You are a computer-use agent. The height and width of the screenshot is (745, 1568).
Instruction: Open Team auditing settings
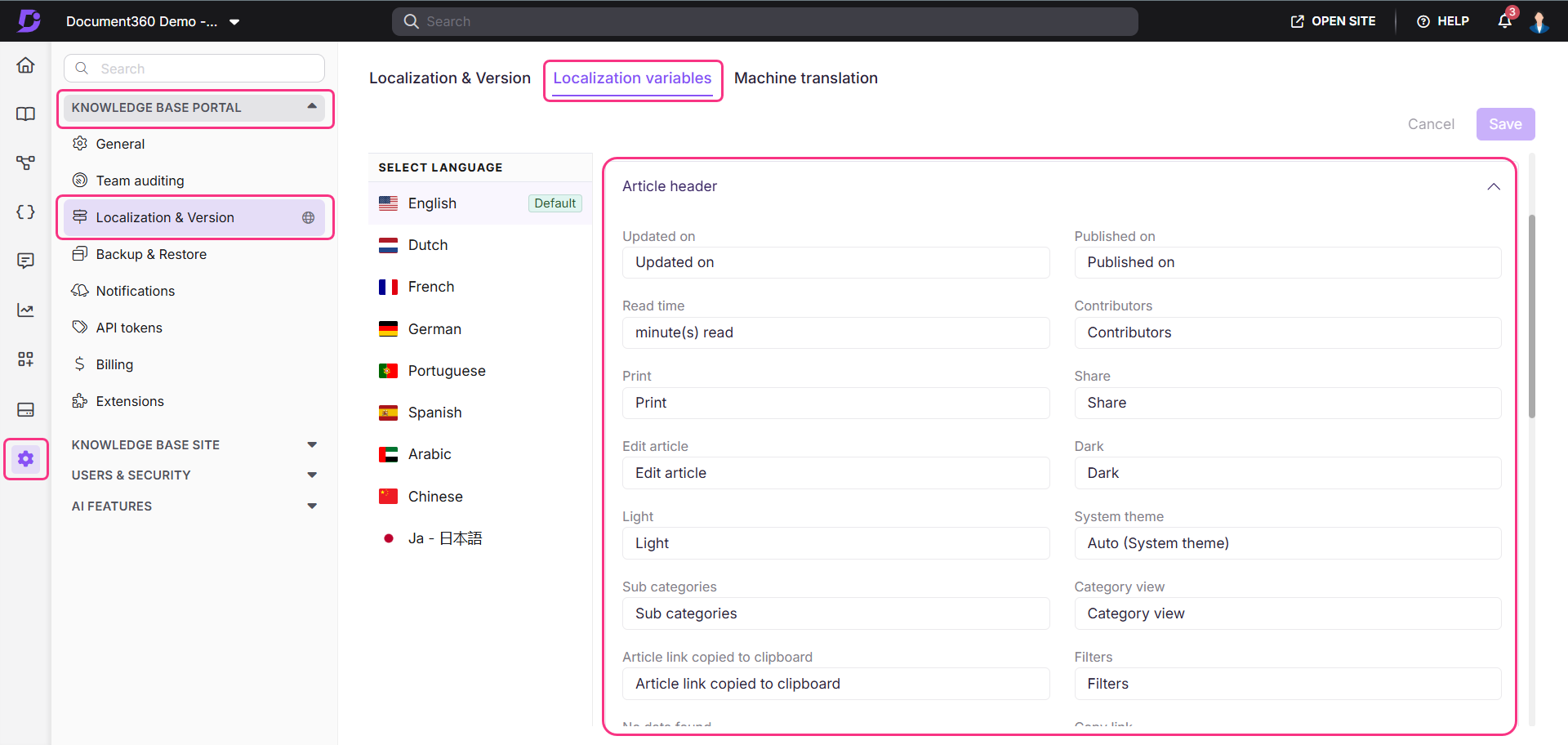click(x=140, y=181)
